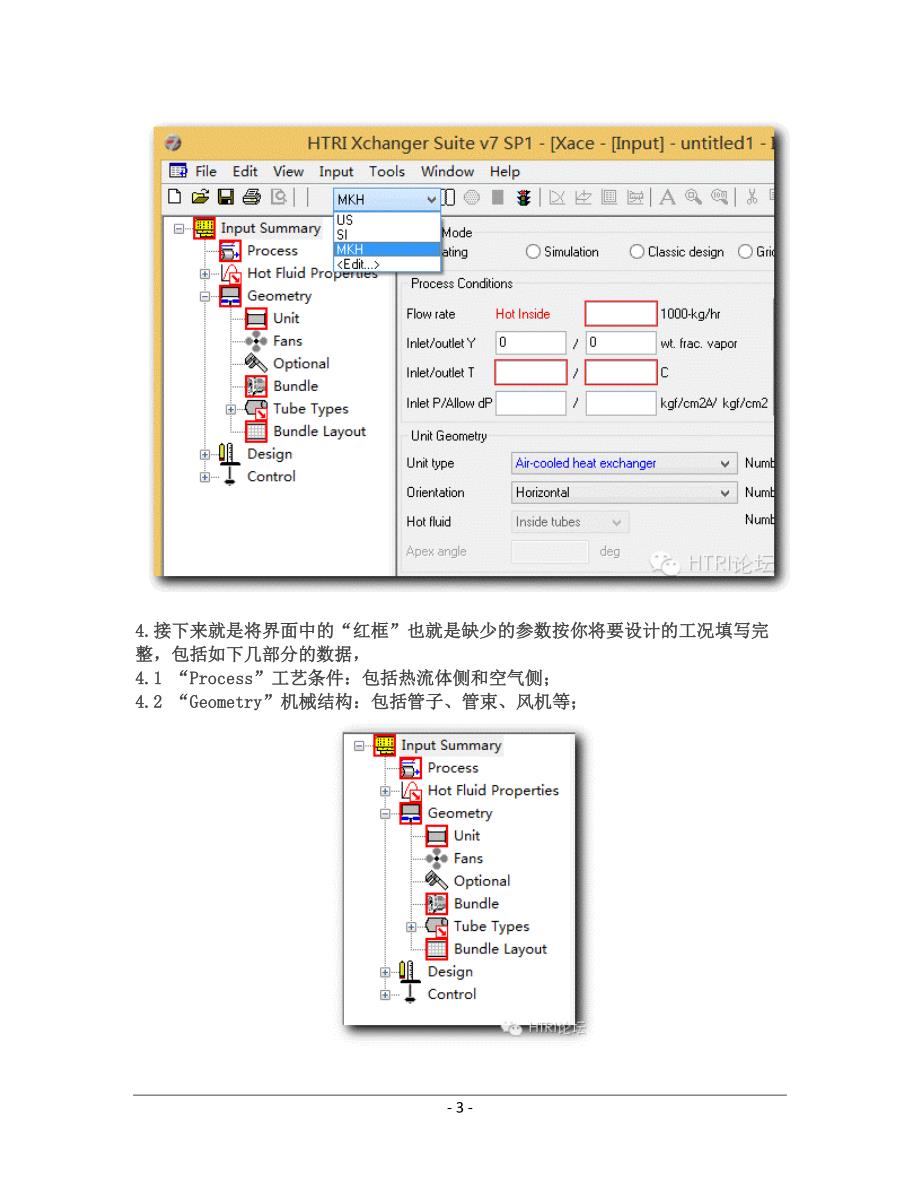This screenshot has height=1191, width=920.
Task: Choose highlighted MKH in the unit set list
Action: click(387, 249)
